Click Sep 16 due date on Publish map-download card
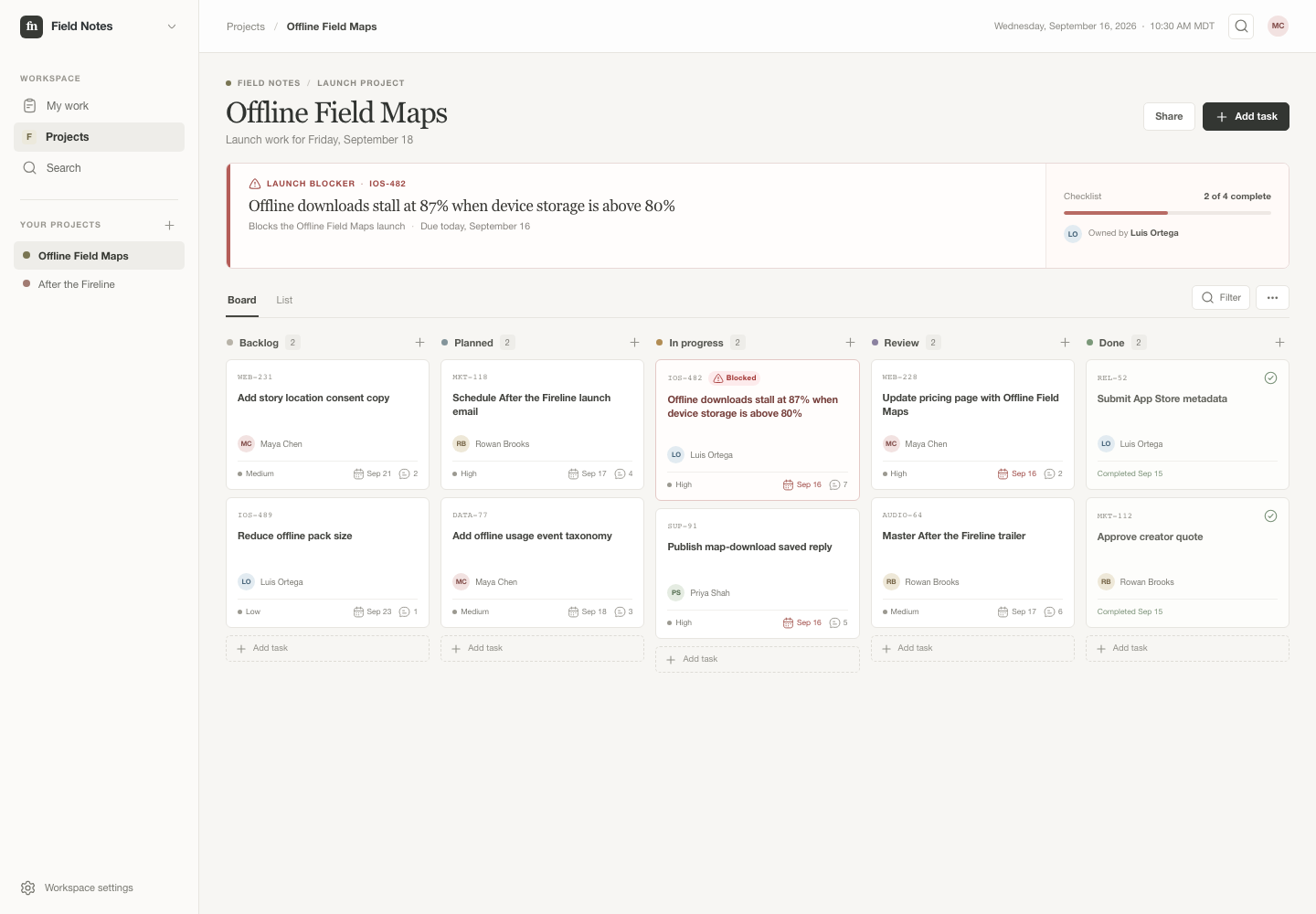1316x914 pixels. (x=802, y=622)
